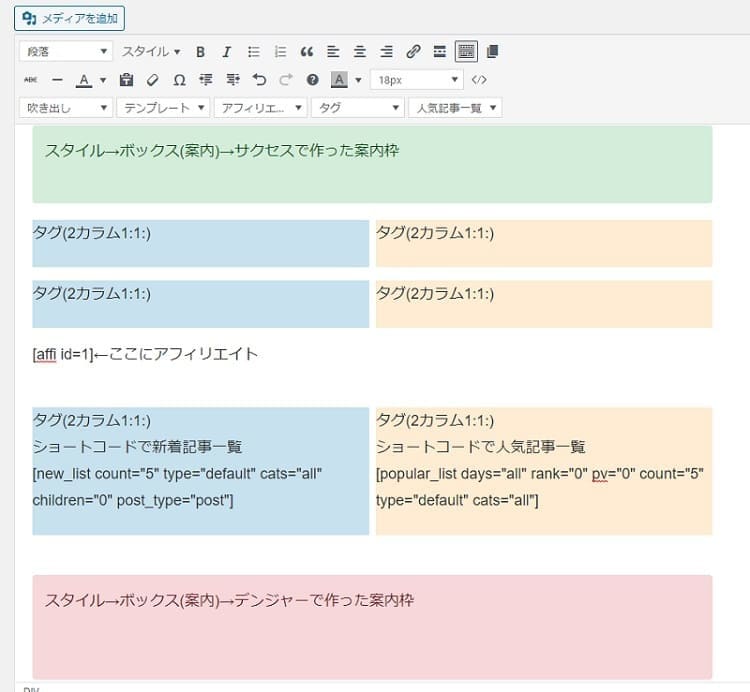
Task: Toggle bold formatting
Action: pos(200,52)
